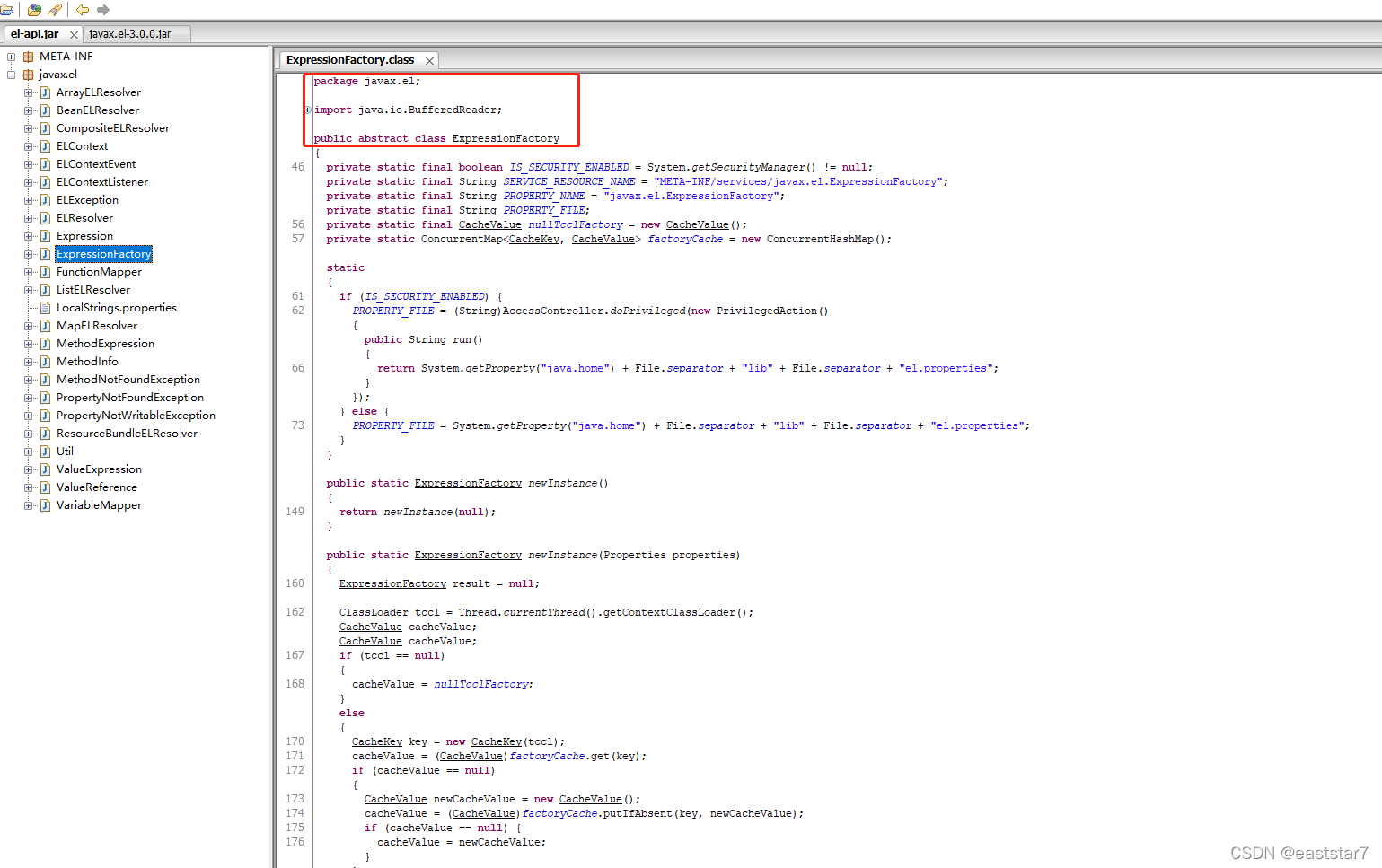
Task: Click the MethodInfo class file icon
Action: (45, 362)
